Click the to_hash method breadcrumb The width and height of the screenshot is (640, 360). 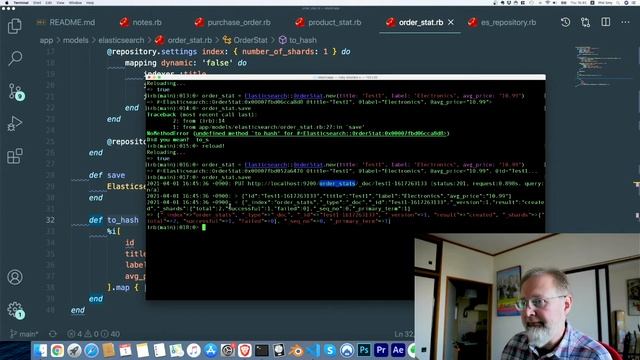(298, 40)
